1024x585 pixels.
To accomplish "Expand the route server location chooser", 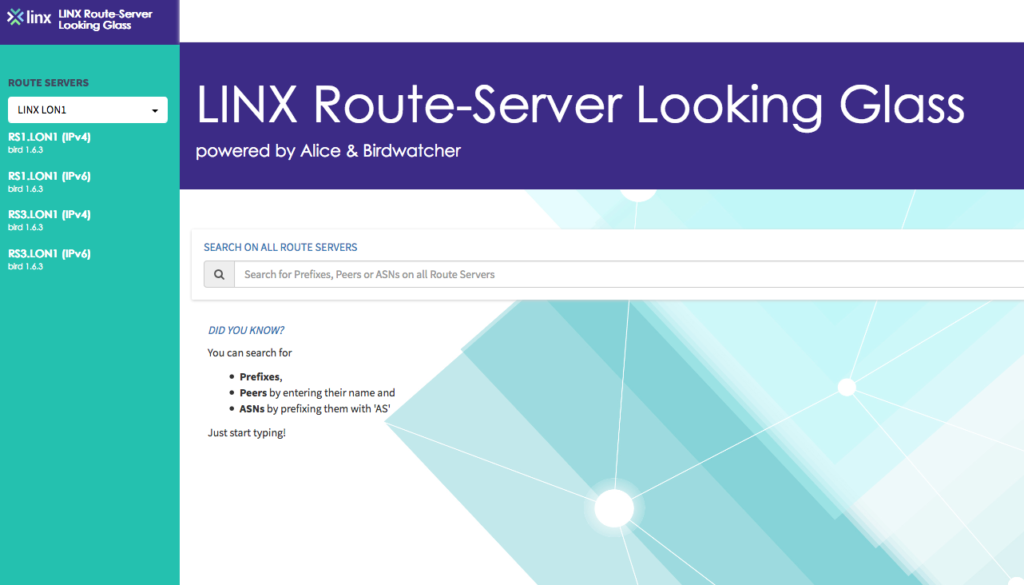I will [87, 110].
